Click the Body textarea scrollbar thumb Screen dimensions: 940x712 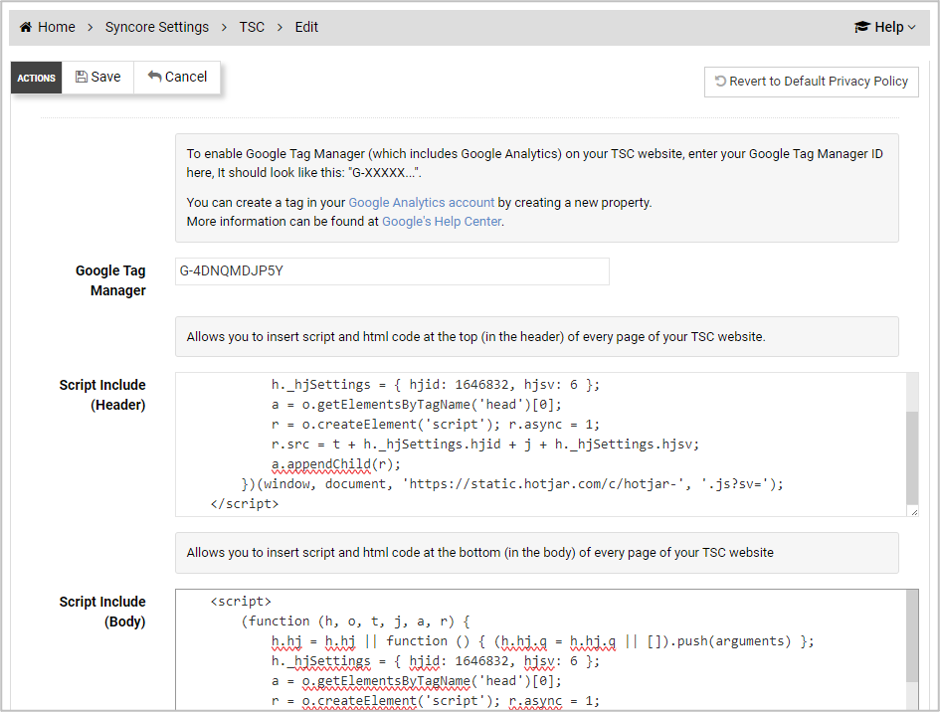912,636
